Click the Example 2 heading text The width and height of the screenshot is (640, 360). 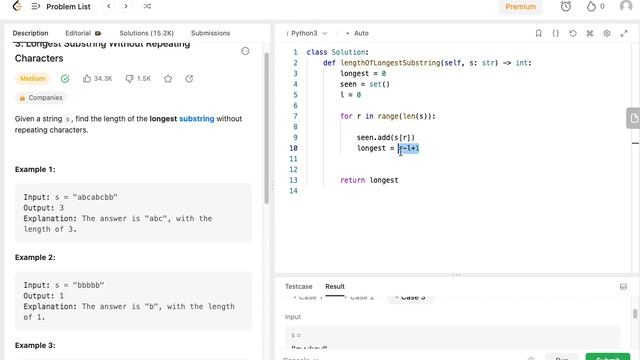pos(35,258)
